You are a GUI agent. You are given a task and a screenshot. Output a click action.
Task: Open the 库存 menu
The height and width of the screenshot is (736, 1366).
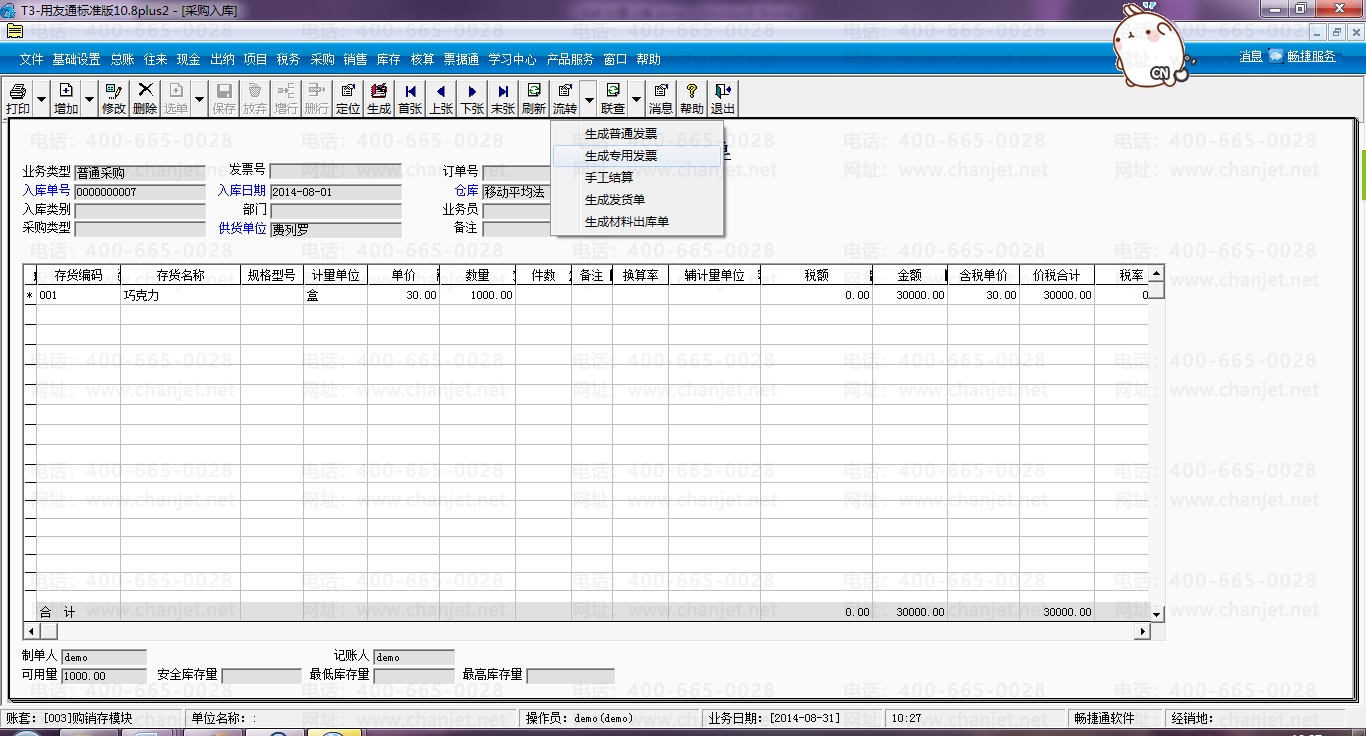tap(388, 60)
